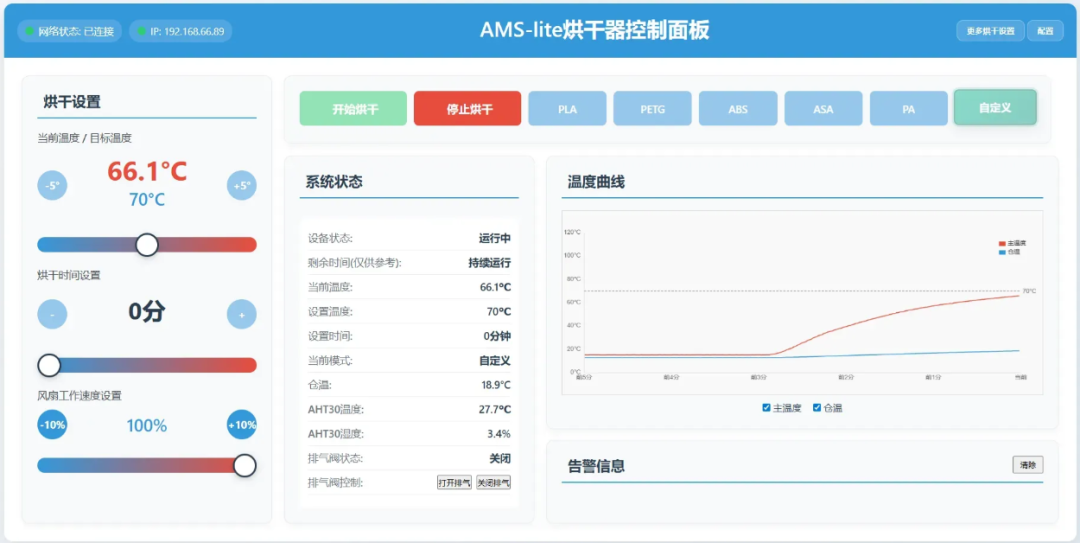Screen dimensions: 1080x543
Task: Click the AMS-lite烘干器控制面板 page title
Action: tap(594, 31)
